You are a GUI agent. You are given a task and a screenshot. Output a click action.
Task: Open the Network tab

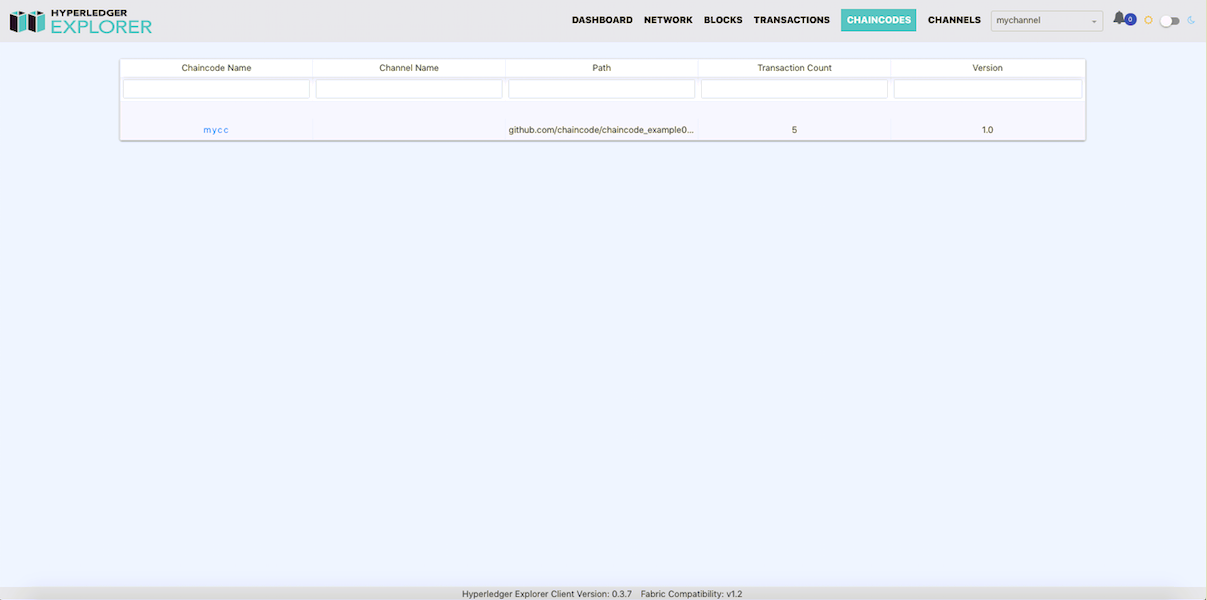click(x=668, y=20)
